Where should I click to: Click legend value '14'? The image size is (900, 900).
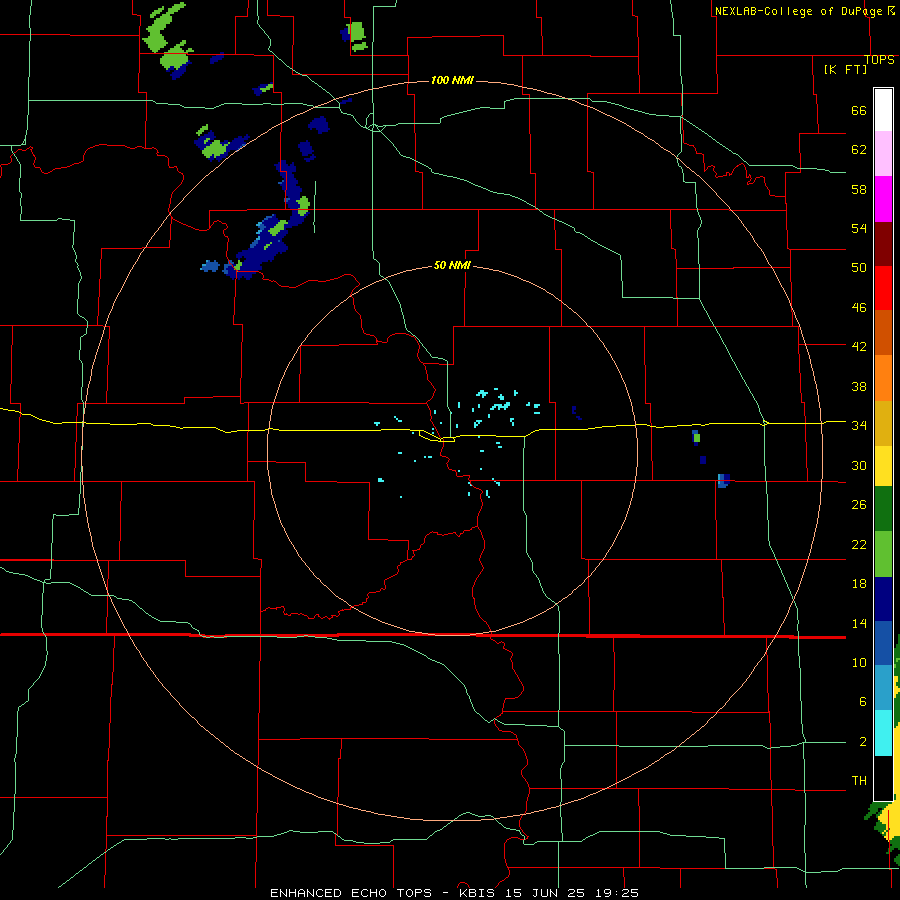point(859,623)
